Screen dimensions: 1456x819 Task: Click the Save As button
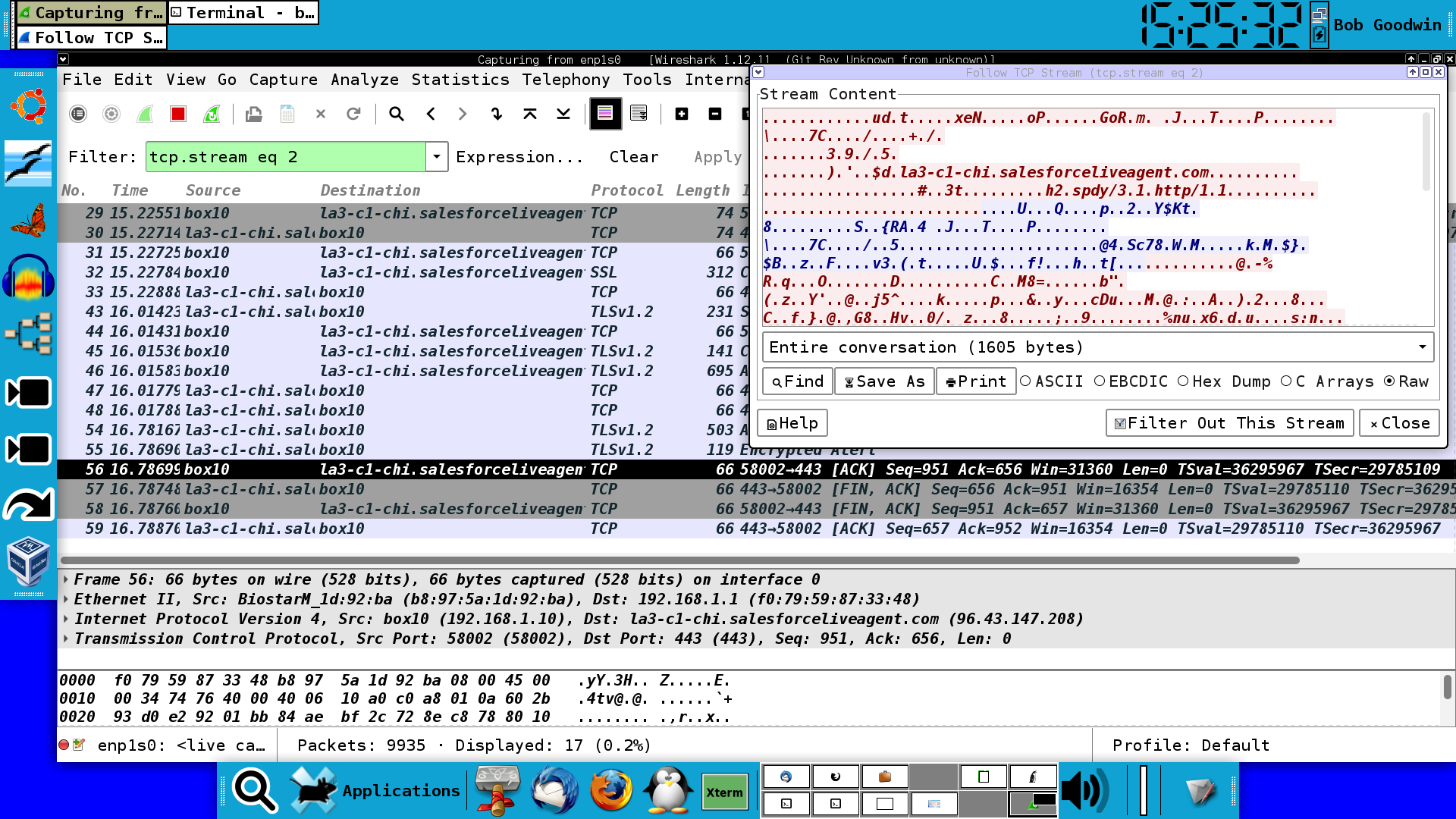coord(884,381)
